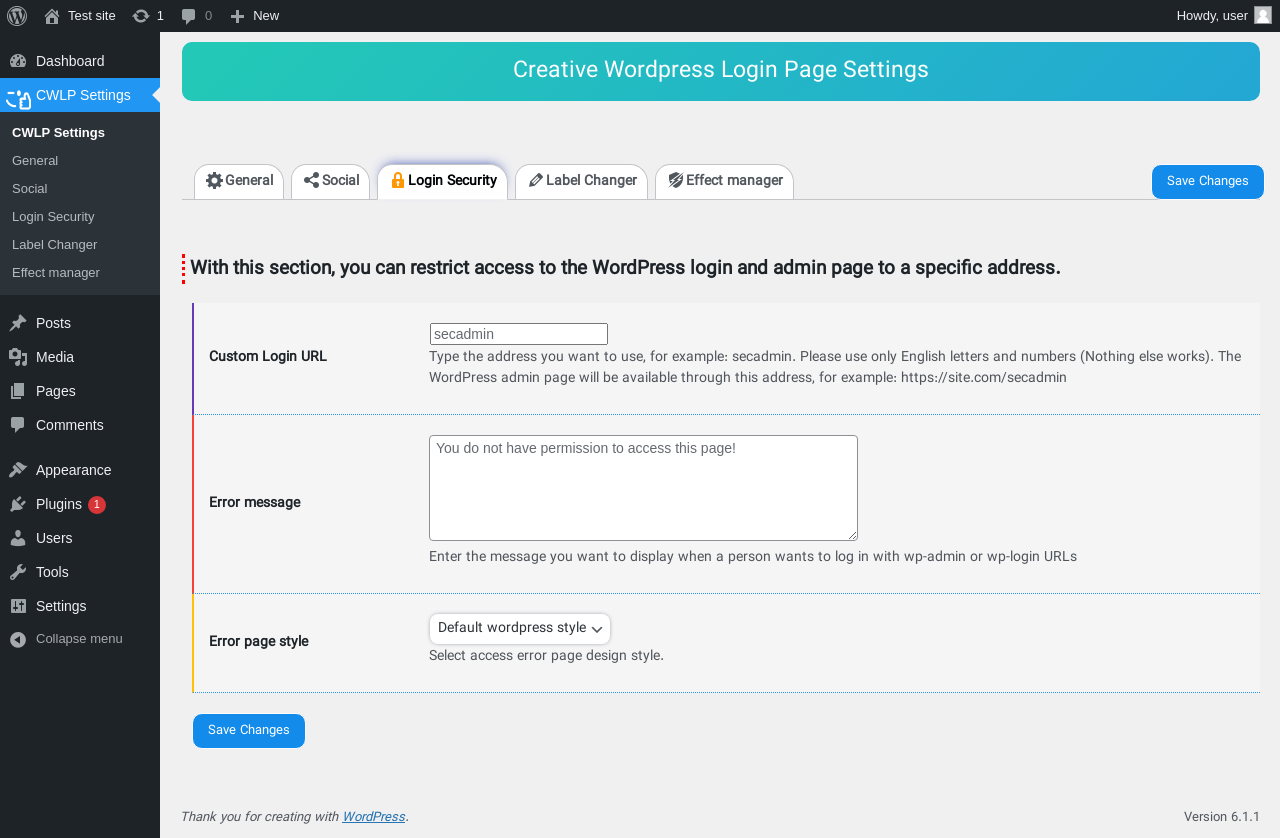The width and height of the screenshot is (1280, 838).
Task: Open the WordPress Settings menu label
Action: pyautogui.click(x=61, y=606)
